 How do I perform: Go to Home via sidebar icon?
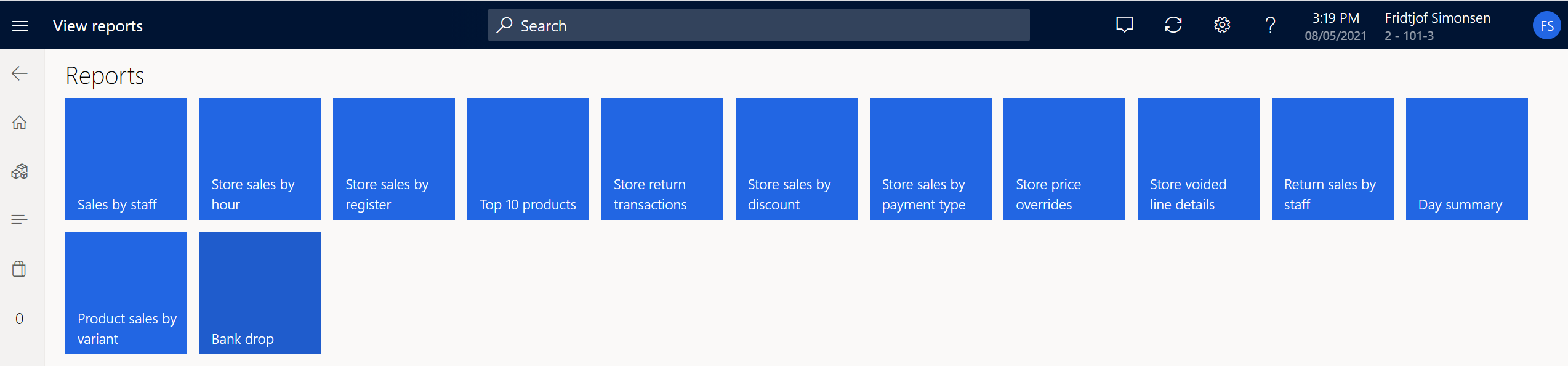(20, 123)
